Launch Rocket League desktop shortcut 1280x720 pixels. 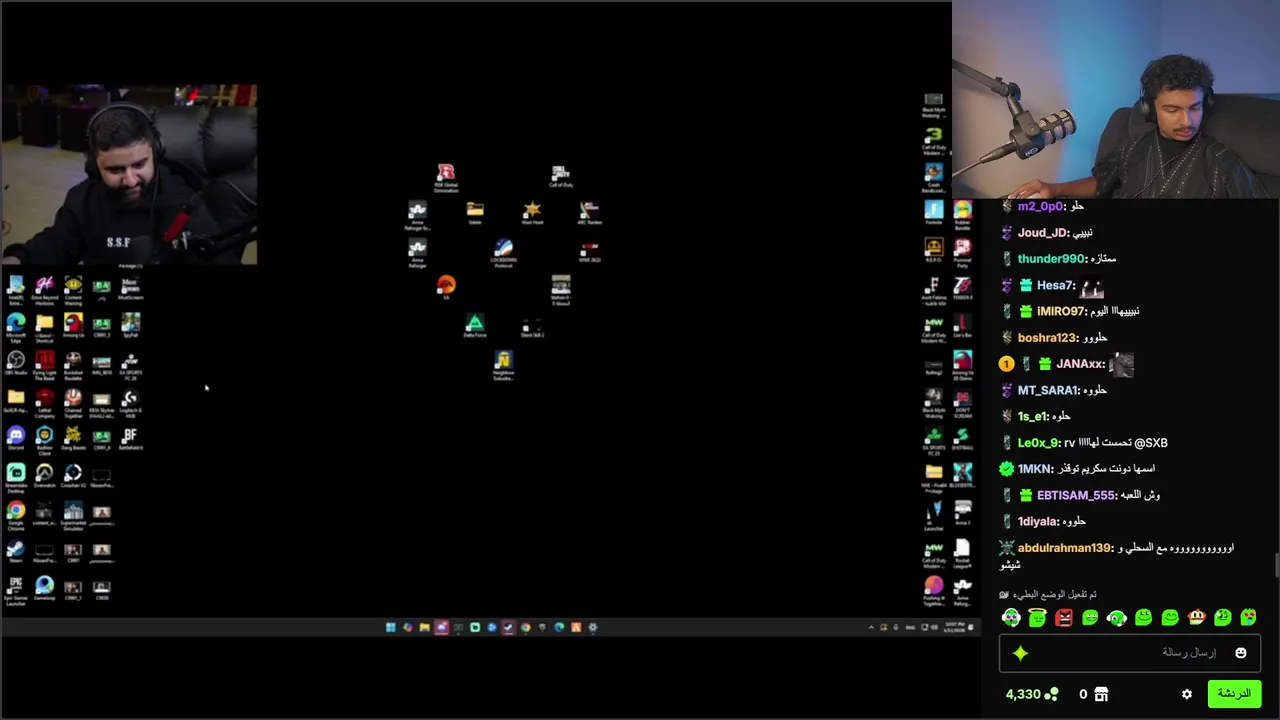tap(962, 554)
